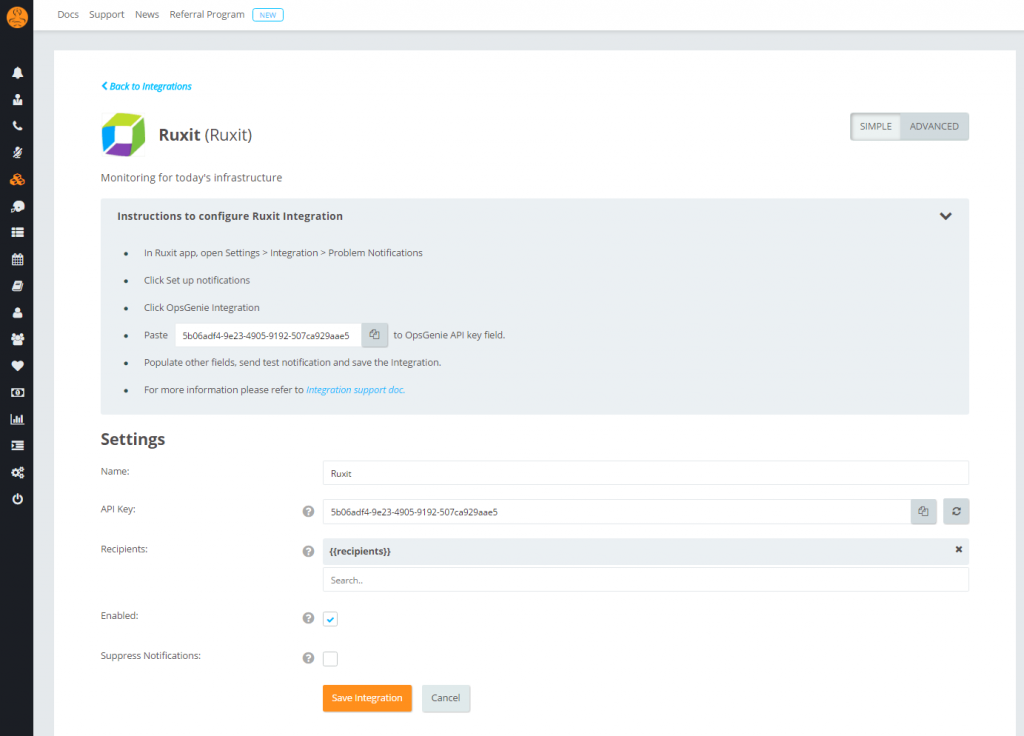Open the phone icon in sidebar
Viewport: 1024px width, 736px height.
[x=18, y=126]
